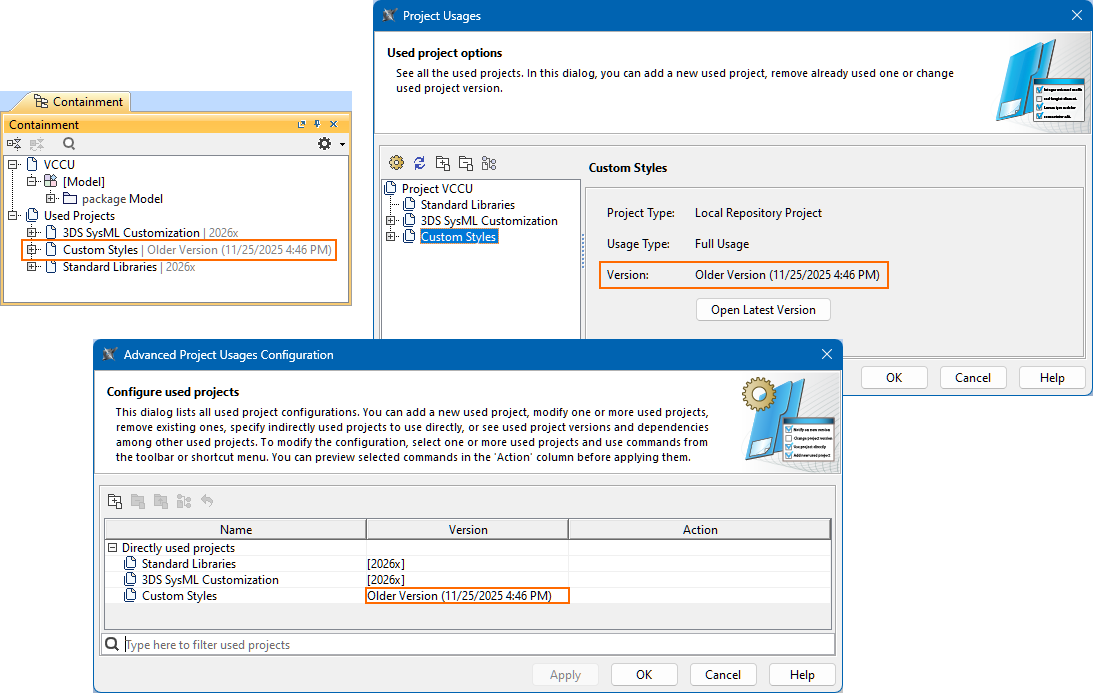
Task: Click the remove used project icon with minus
Action: pyautogui.click(x=465, y=163)
